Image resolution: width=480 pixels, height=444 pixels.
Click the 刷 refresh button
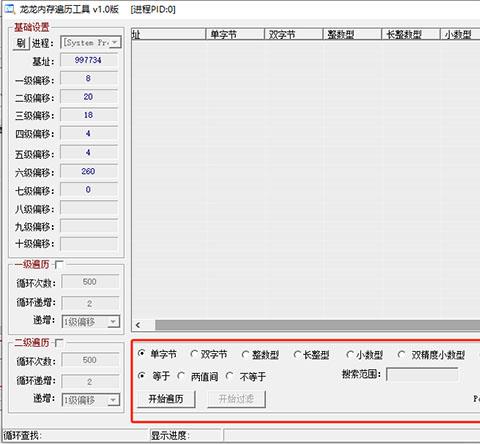click(x=21, y=43)
